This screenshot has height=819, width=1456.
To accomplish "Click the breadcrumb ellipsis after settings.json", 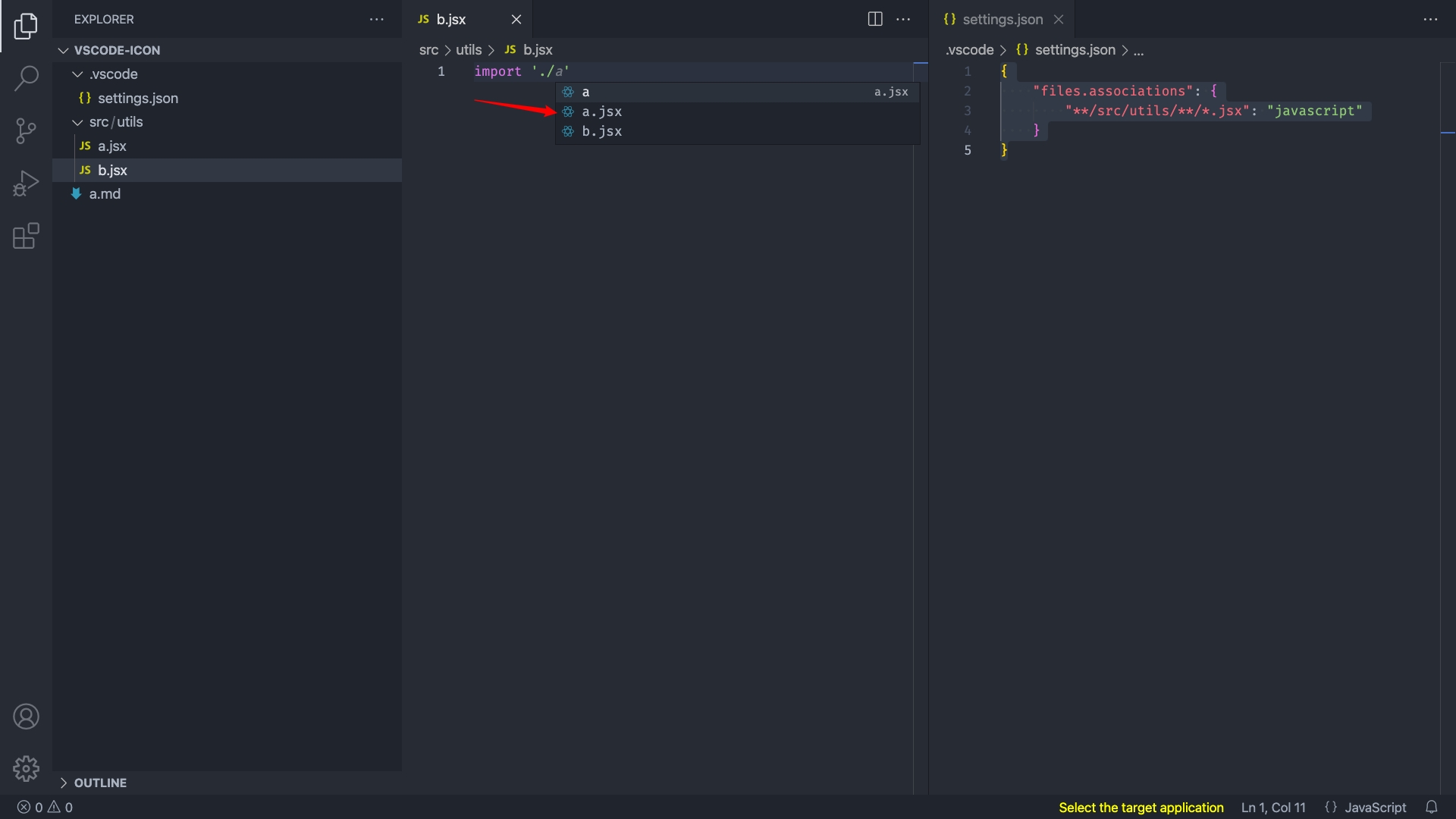I will [1138, 50].
